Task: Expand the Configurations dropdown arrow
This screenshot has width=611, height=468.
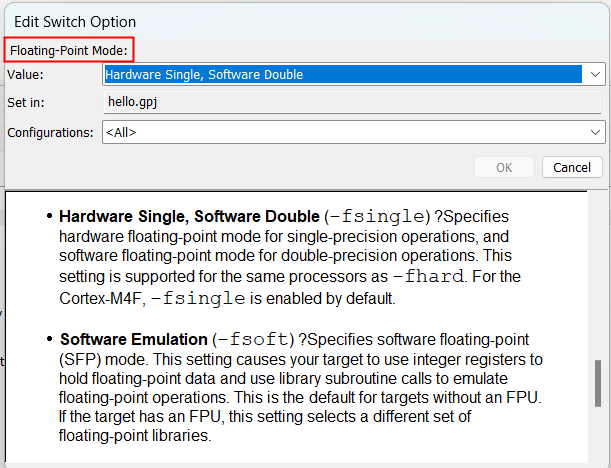Action: [596, 132]
